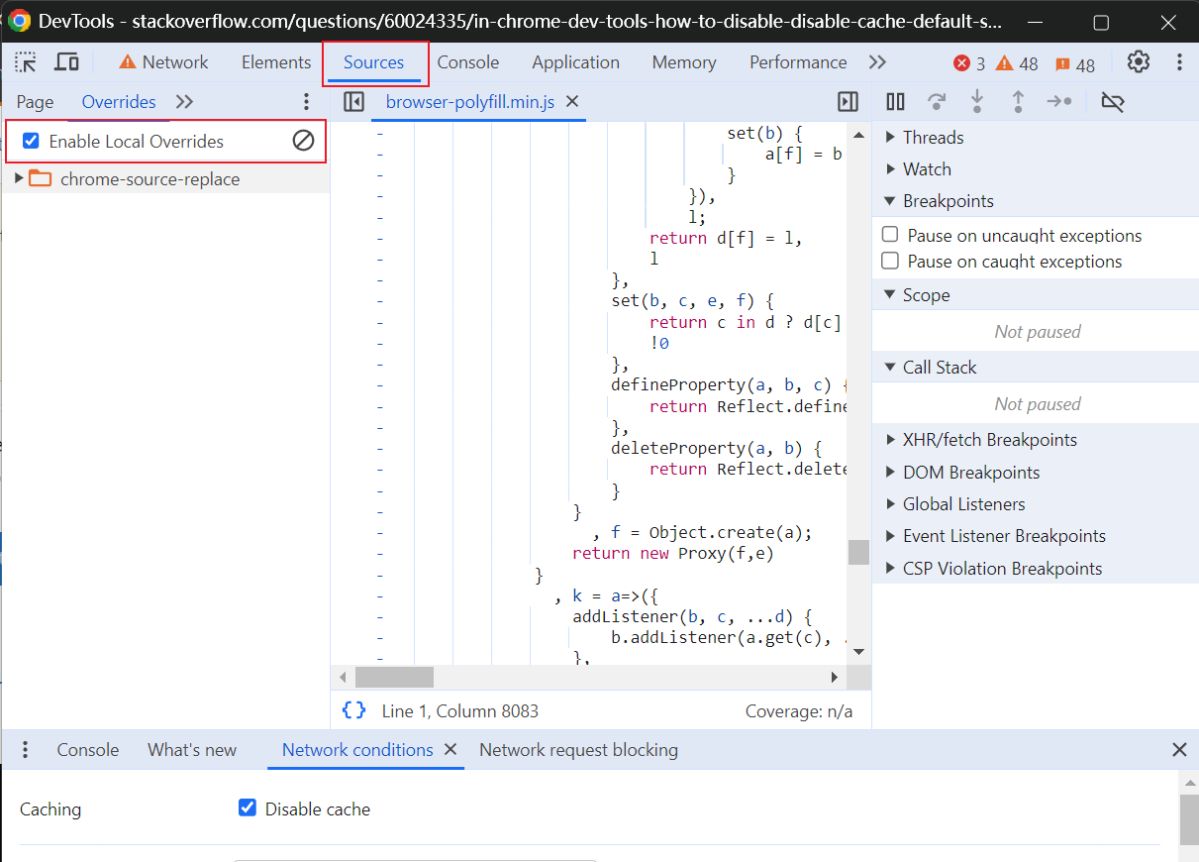Click the scroll-right arrow of code editor
Screen dimensions: 1199x862
tap(834, 677)
